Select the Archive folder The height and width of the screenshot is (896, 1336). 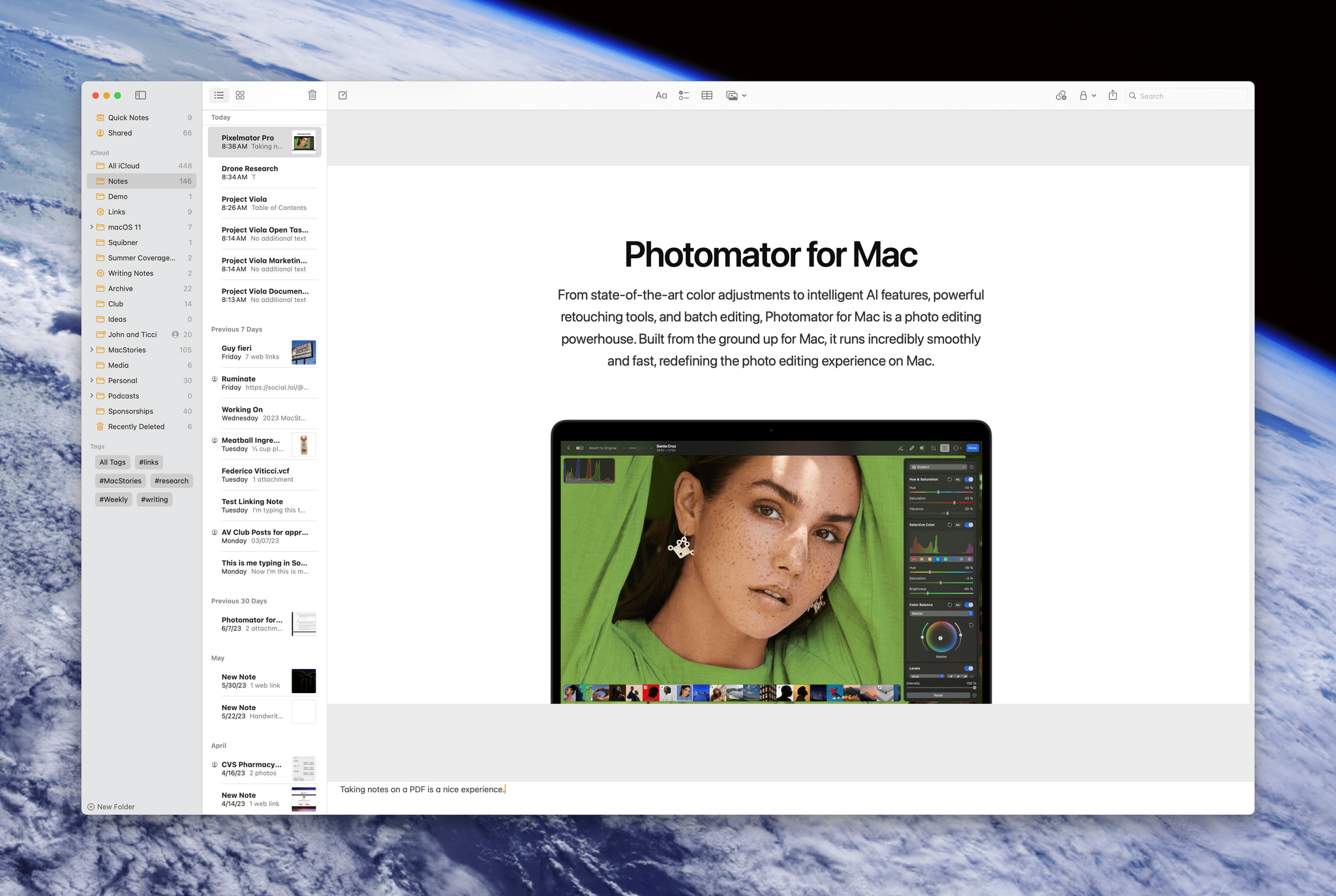(x=142, y=289)
